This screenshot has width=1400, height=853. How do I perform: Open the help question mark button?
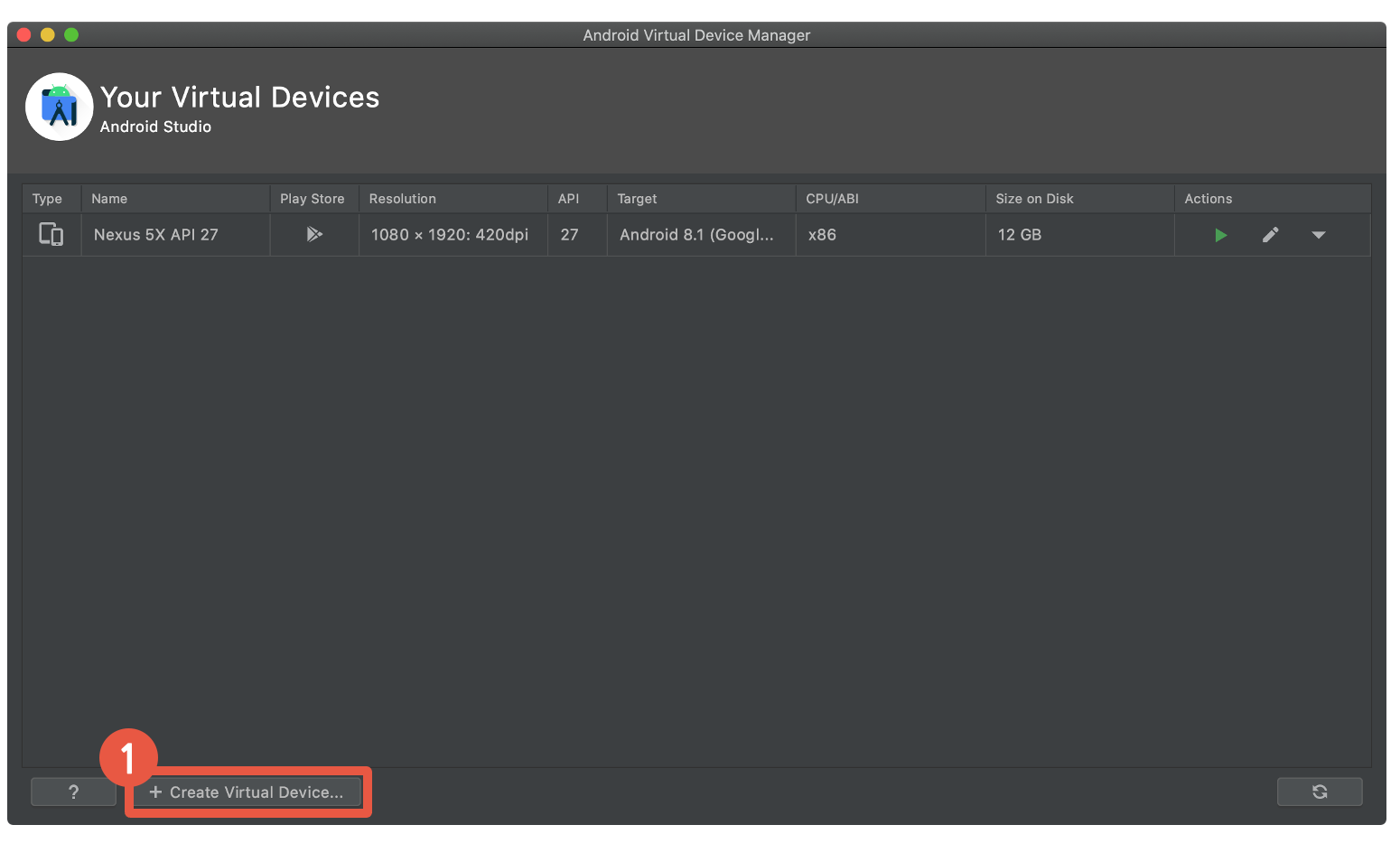[73, 792]
